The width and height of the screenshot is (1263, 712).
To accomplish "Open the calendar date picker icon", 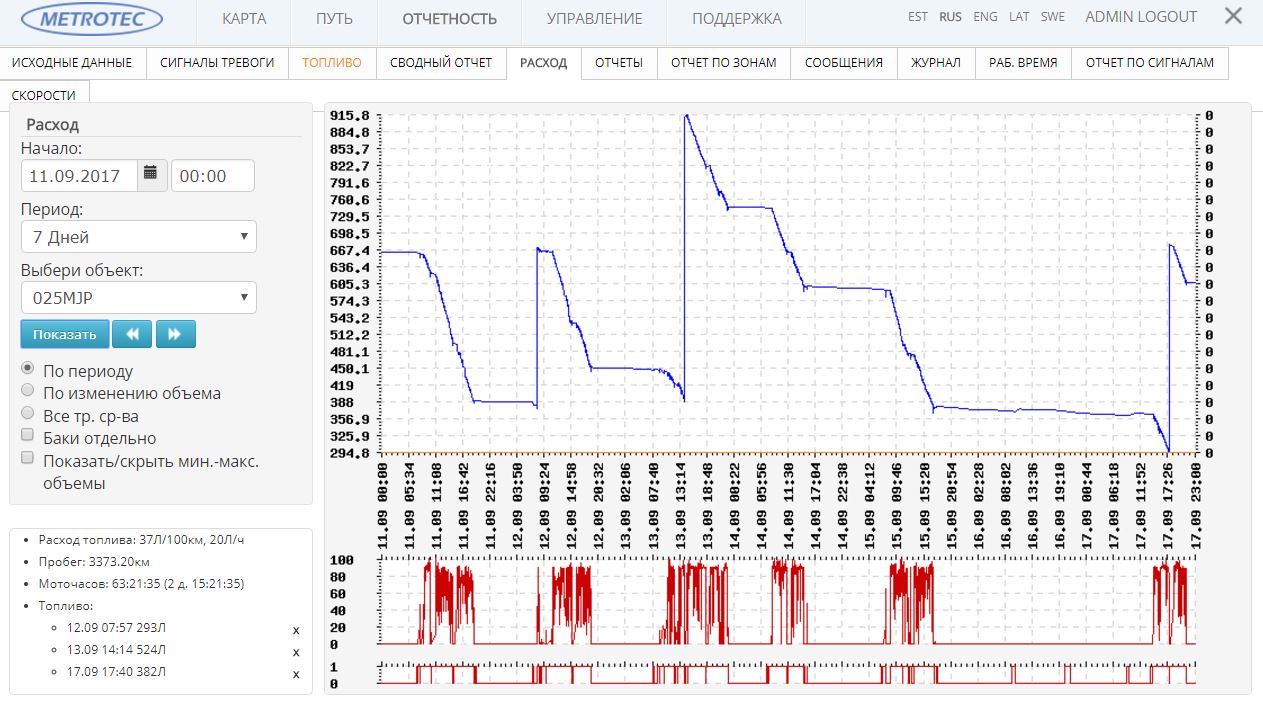I will pyautogui.click(x=150, y=174).
